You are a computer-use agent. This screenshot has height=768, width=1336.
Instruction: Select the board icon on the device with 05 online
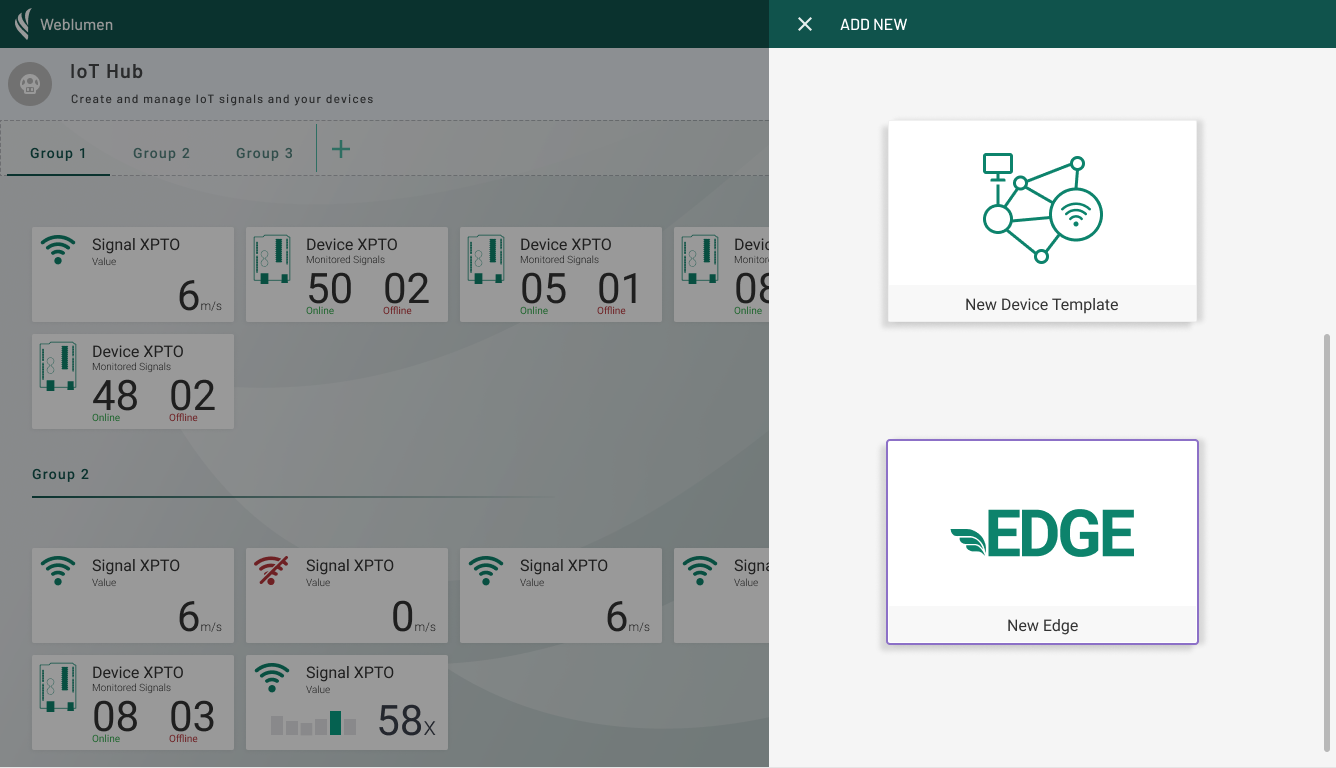pos(486,260)
